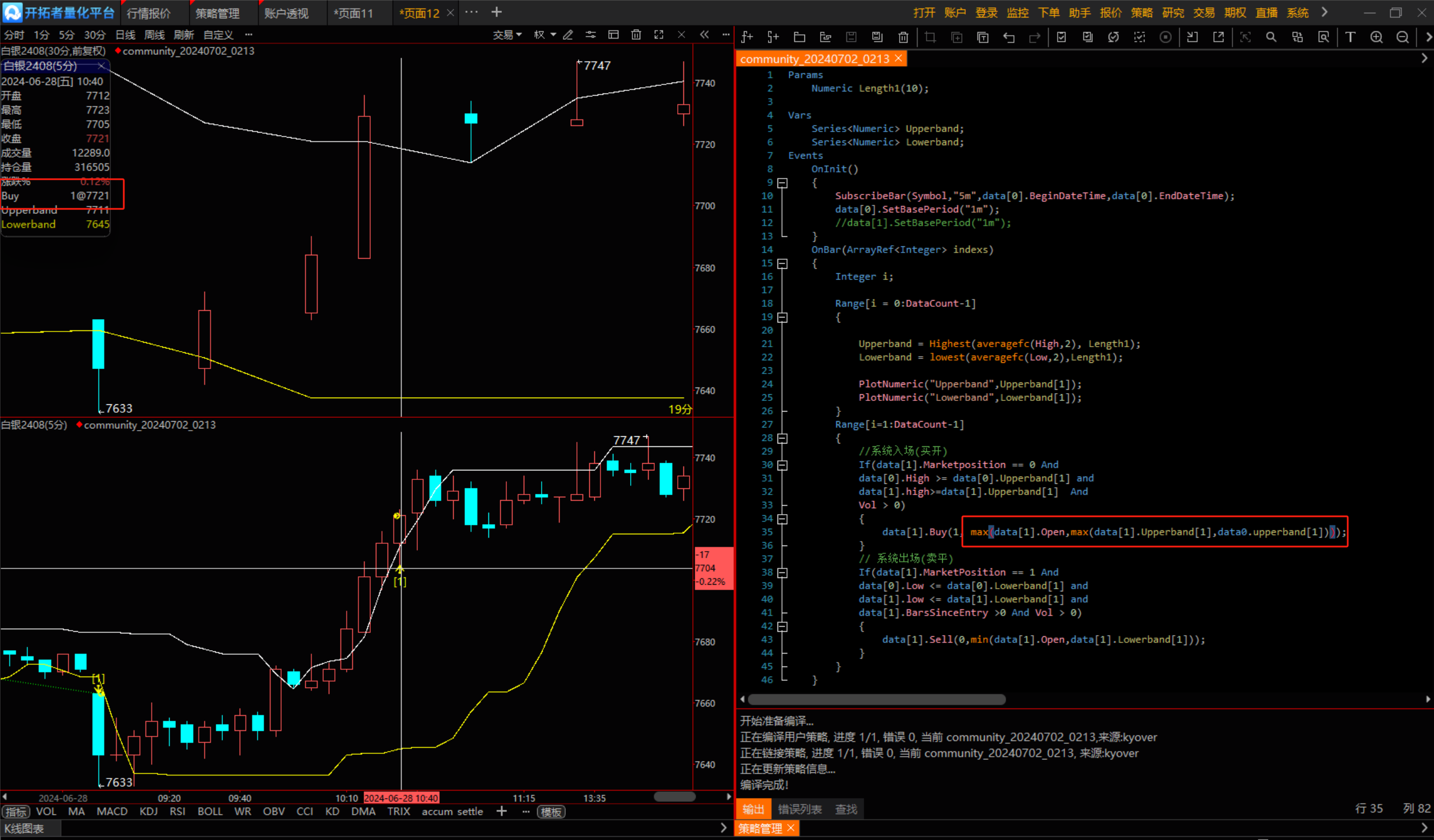Switch chart to 日线 period
1434x840 pixels.
click(125, 35)
